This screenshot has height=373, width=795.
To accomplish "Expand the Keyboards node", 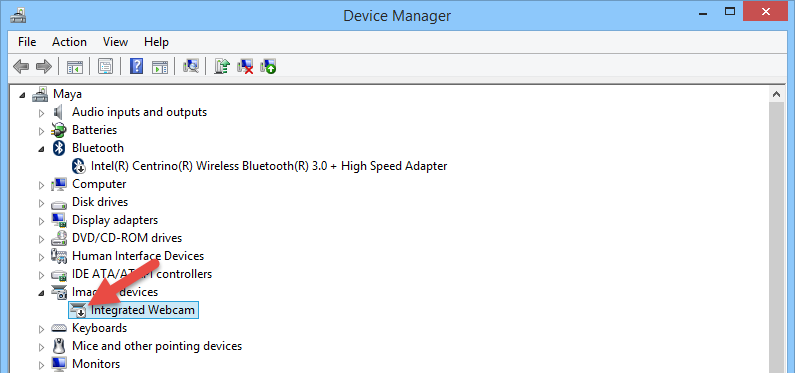I will (42, 329).
